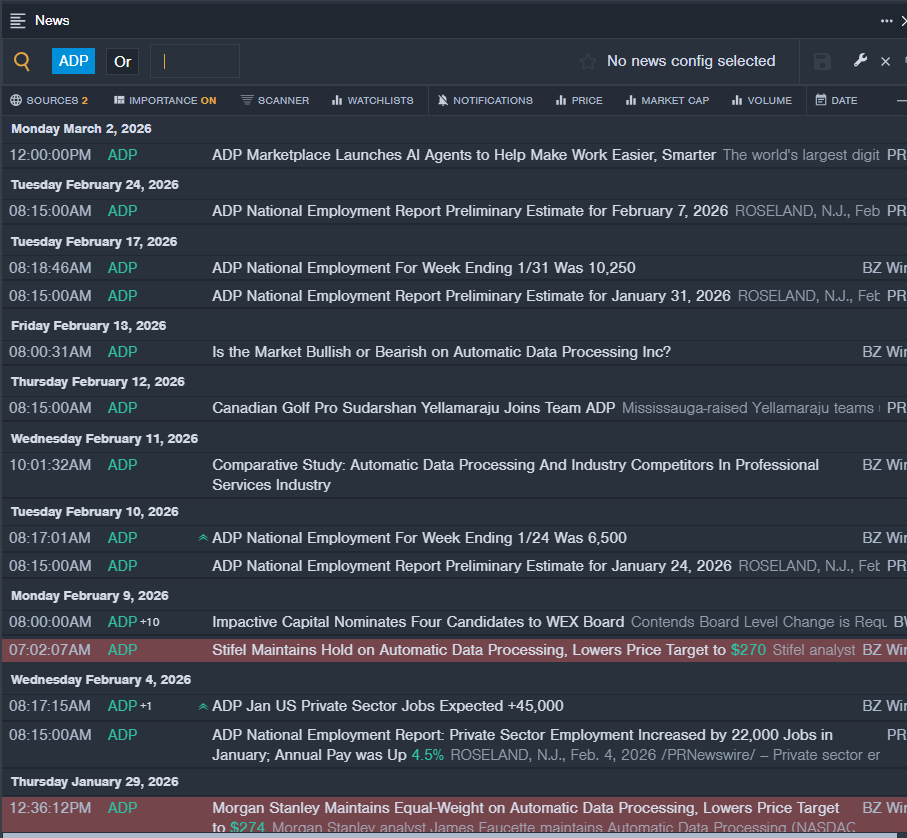Screen dimensions: 907x838
Task: Click the ADP ticker search tag
Action: click(x=73, y=61)
